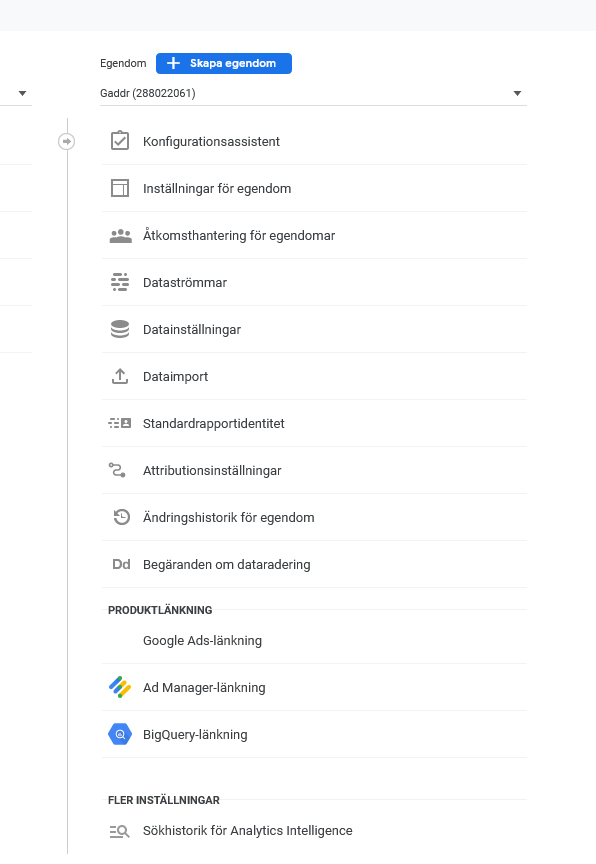Click the Åtkomsthantering för egendomar people icon

(119, 235)
